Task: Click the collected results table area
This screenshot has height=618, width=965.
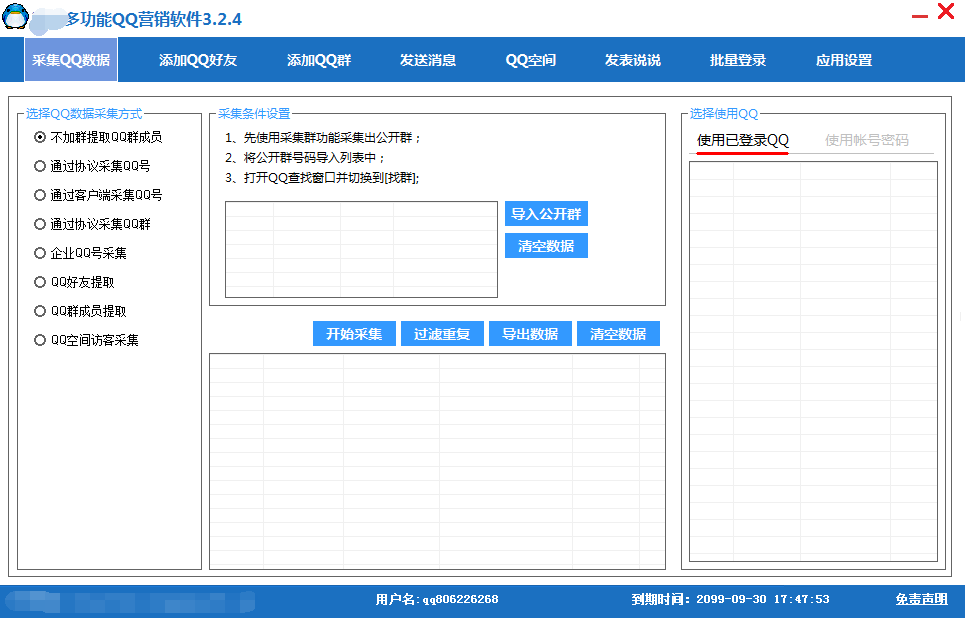Action: [x=437, y=461]
